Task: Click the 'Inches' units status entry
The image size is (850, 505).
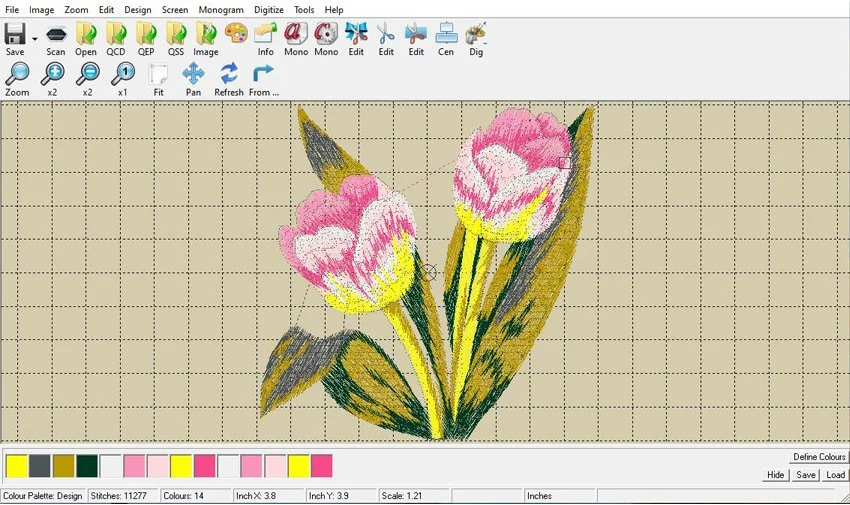Action: 539,496
